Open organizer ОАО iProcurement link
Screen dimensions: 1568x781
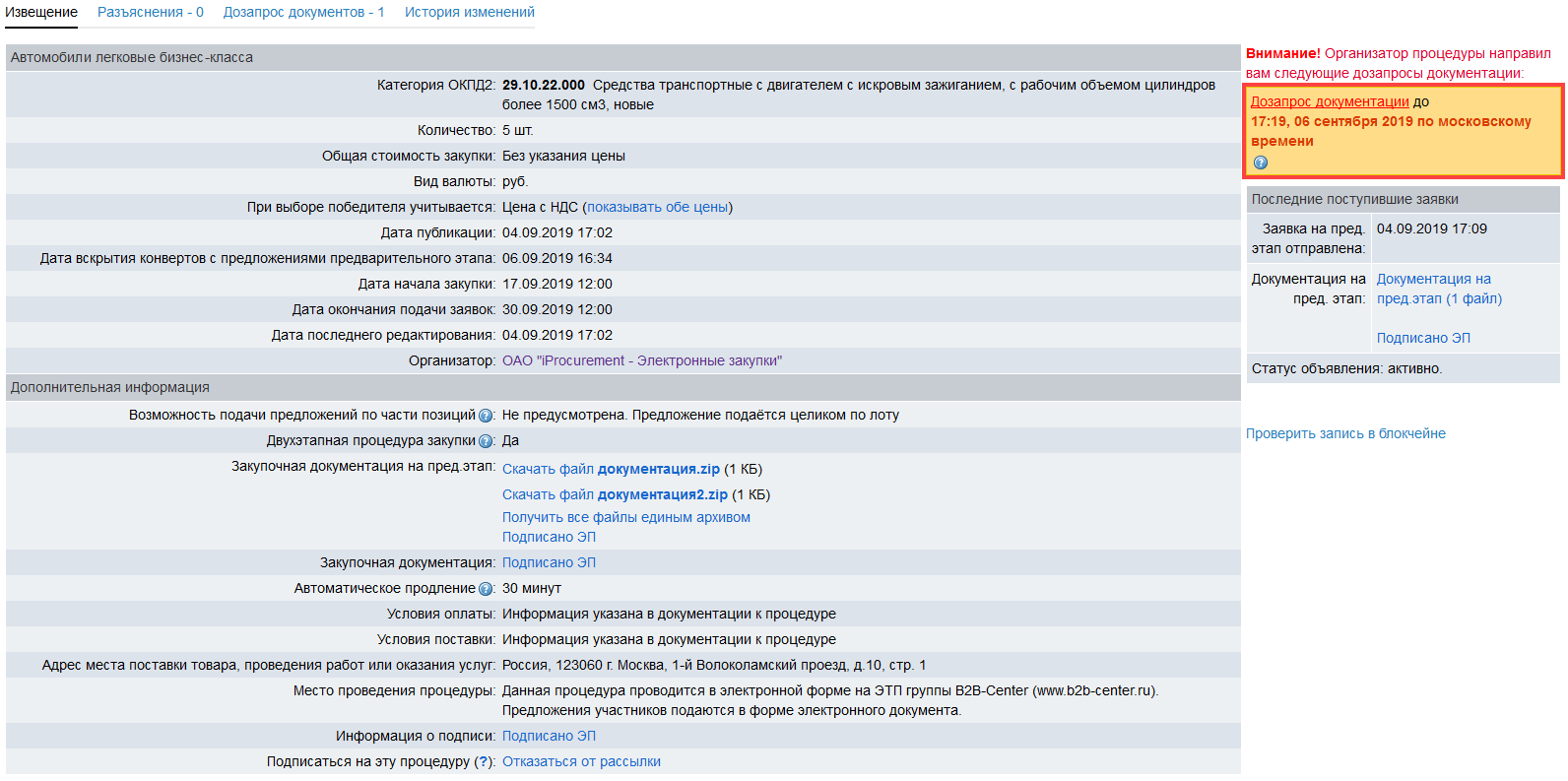641,360
